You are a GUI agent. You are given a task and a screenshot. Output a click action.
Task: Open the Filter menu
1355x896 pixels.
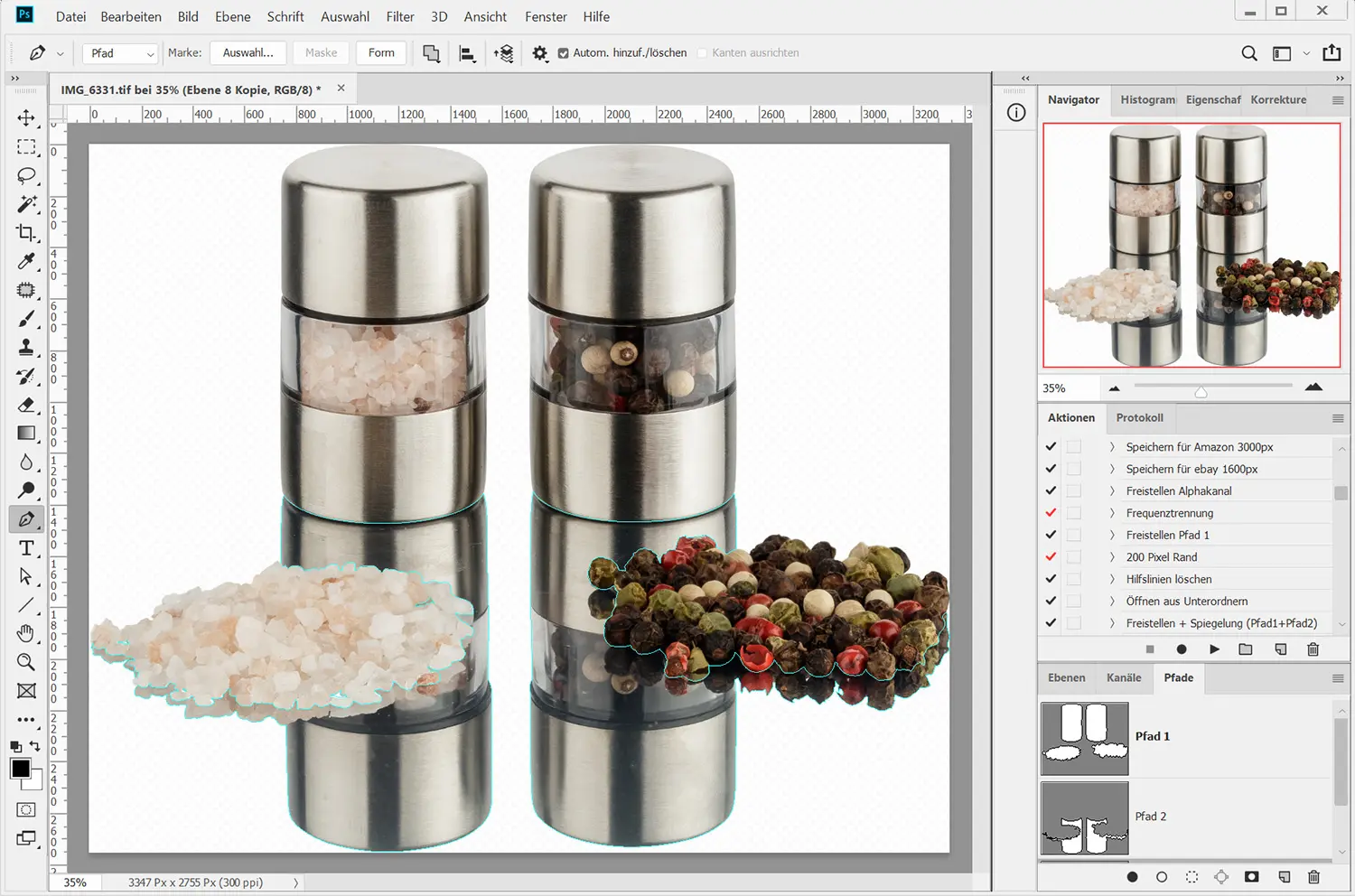[x=399, y=16]
